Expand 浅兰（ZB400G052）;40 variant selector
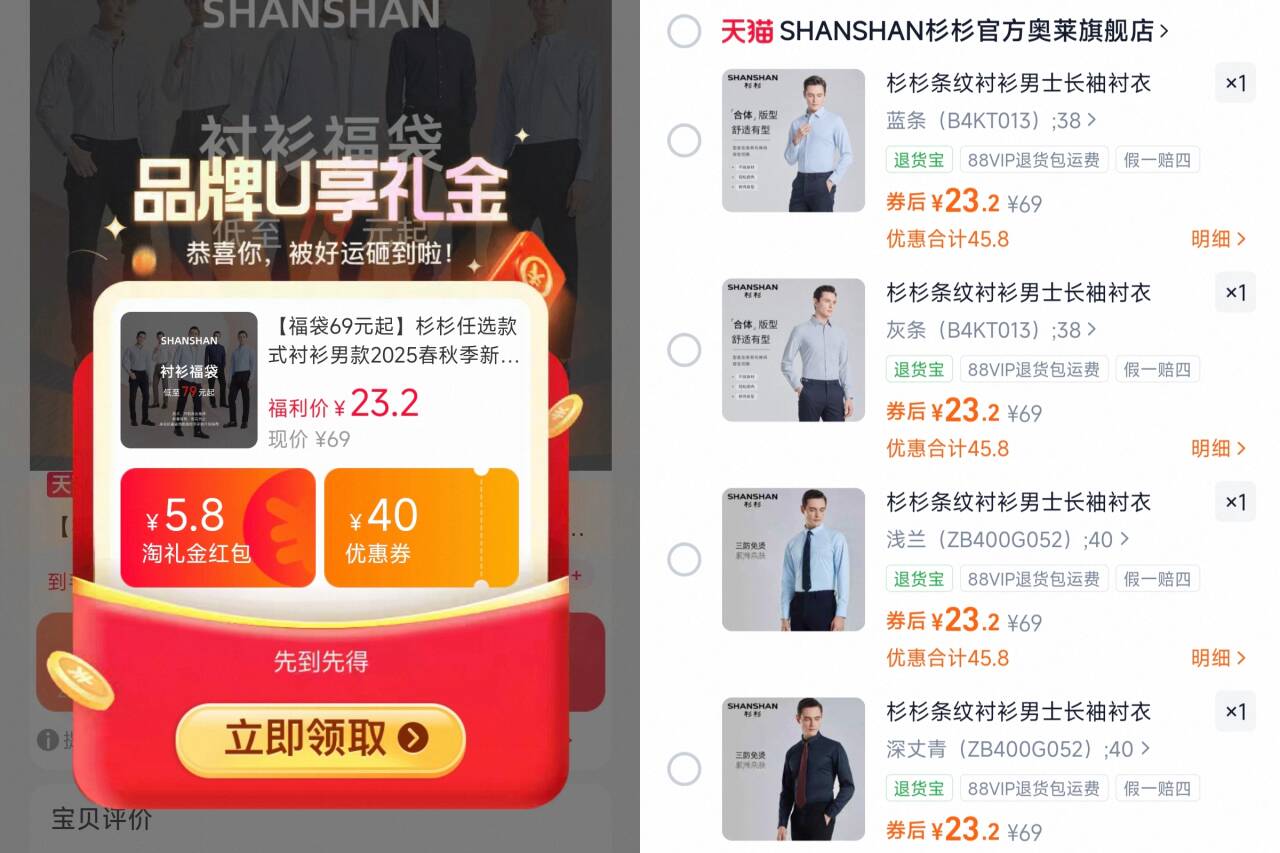This screenshot has width=1280, height=853. click(x=1007, y=540)
